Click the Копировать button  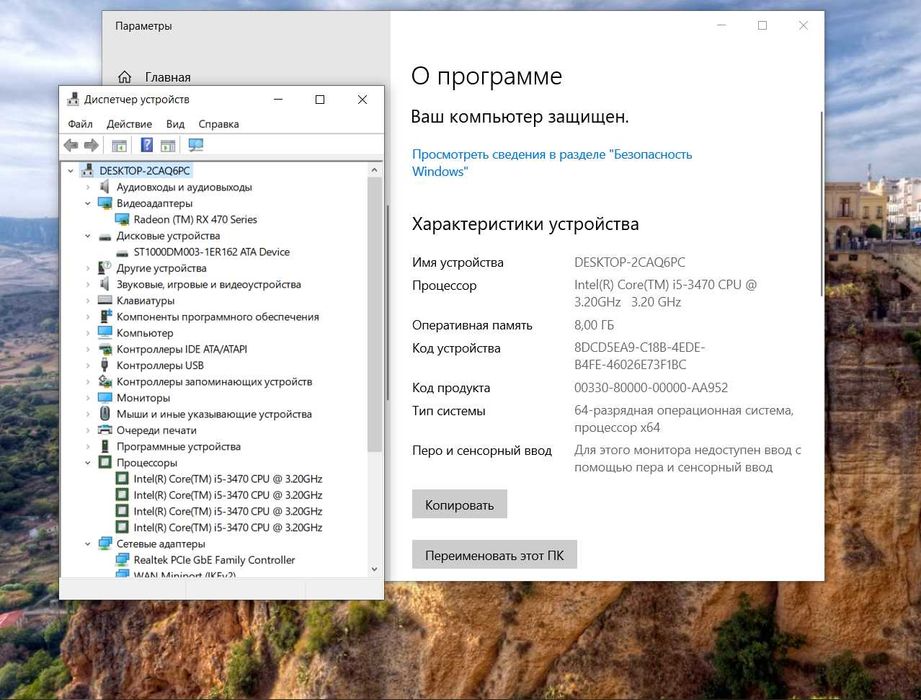[459, 504]
